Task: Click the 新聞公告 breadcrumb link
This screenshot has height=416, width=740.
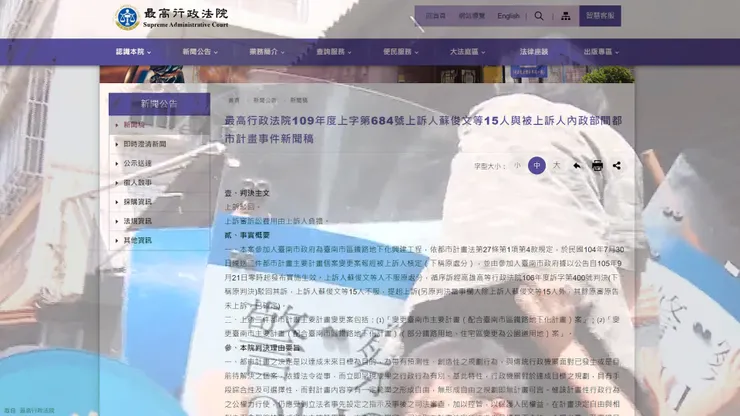Action: [x=265, y=101]
